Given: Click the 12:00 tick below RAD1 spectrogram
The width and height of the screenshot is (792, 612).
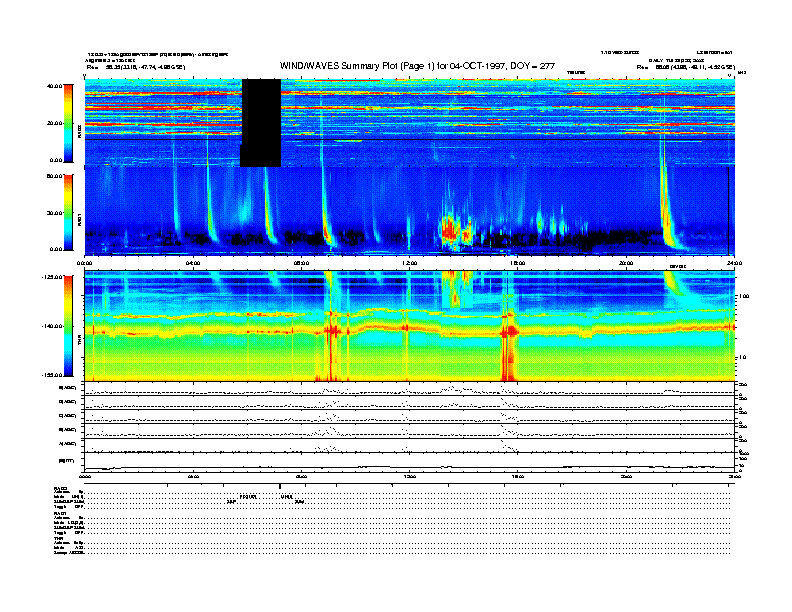Looking at the screenshot, I should point(410,263).
